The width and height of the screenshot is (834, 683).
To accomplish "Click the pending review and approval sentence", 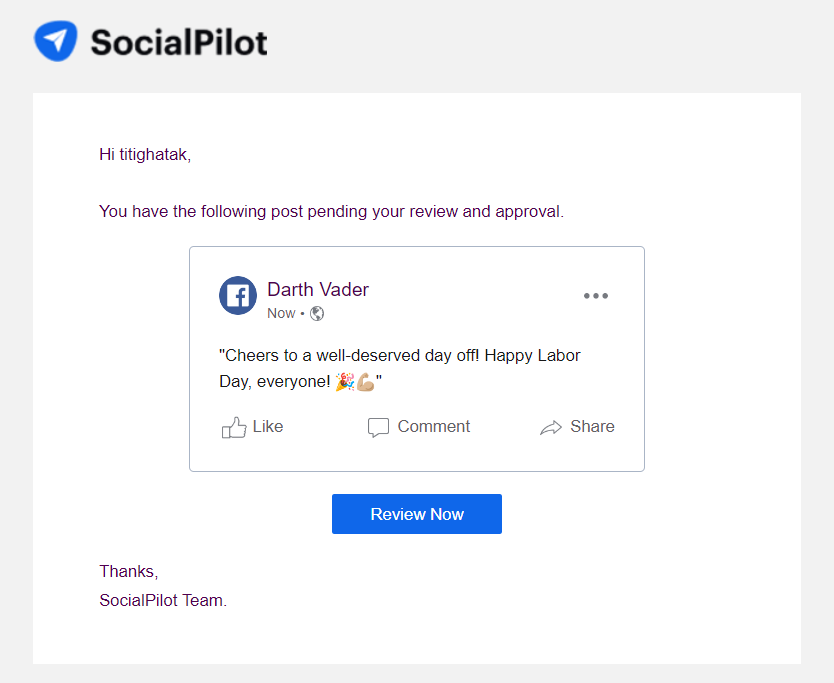I will 331,212.
